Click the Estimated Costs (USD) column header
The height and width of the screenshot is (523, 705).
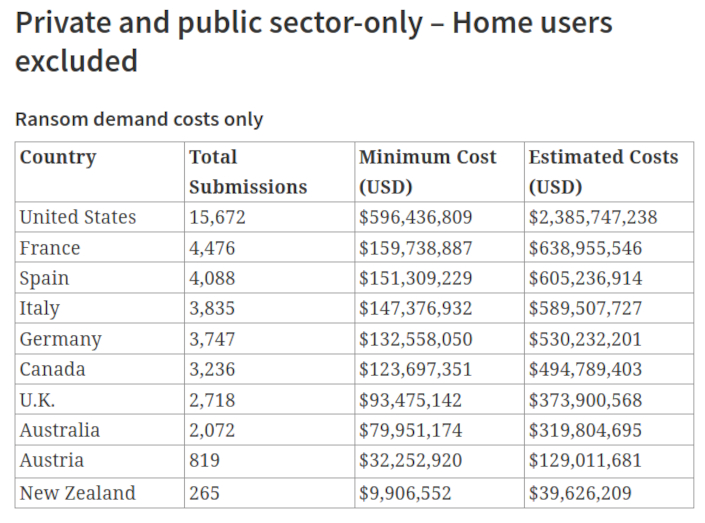[603, 172]
